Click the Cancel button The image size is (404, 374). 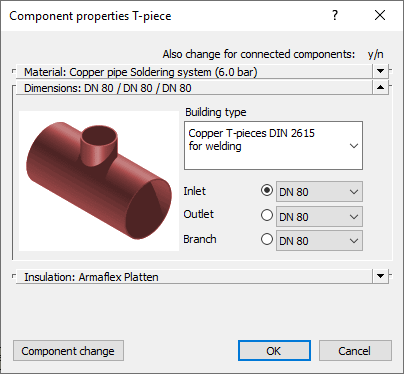(x=355, y=351)
